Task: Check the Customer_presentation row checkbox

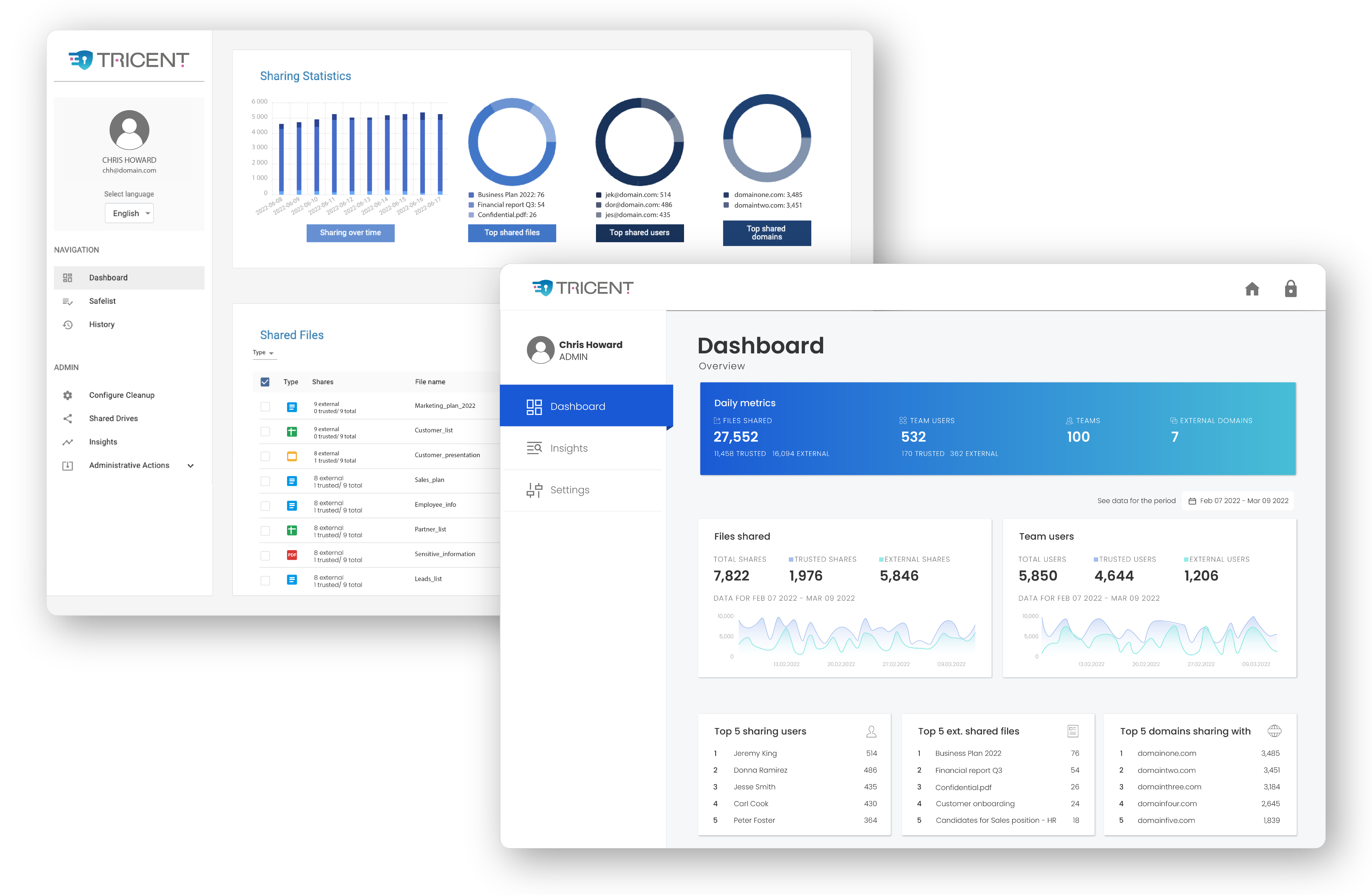Action: pos(265,456)
